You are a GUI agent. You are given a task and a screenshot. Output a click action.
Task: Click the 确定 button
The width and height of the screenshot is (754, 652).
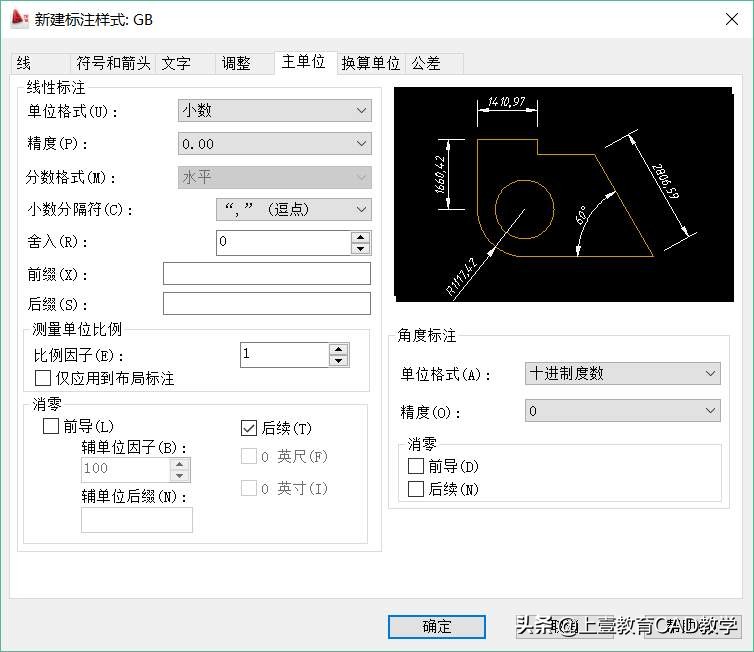(437, 627)
